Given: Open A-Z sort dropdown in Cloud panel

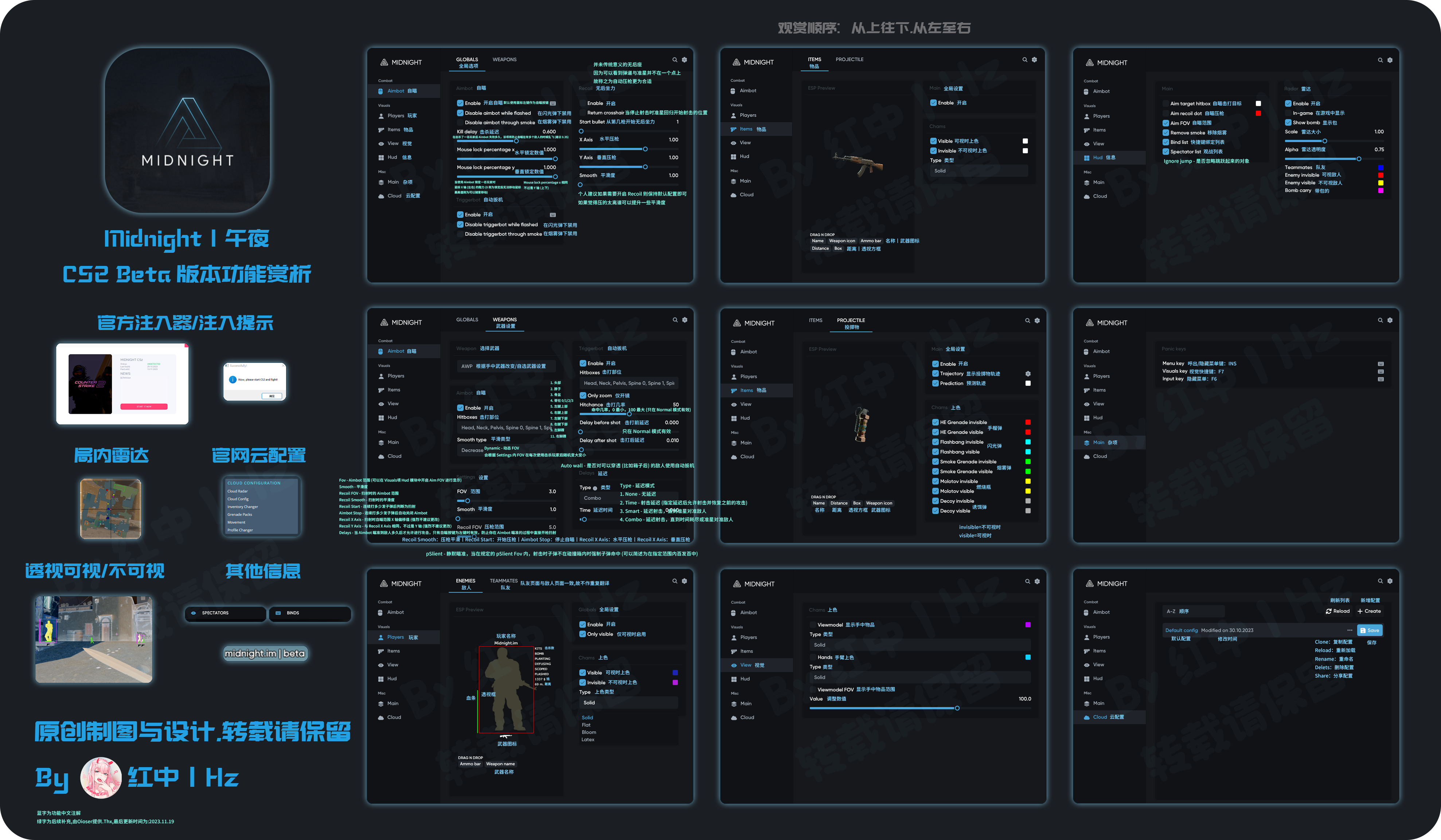Looking at the screenshot, I should pos(1194,612).
